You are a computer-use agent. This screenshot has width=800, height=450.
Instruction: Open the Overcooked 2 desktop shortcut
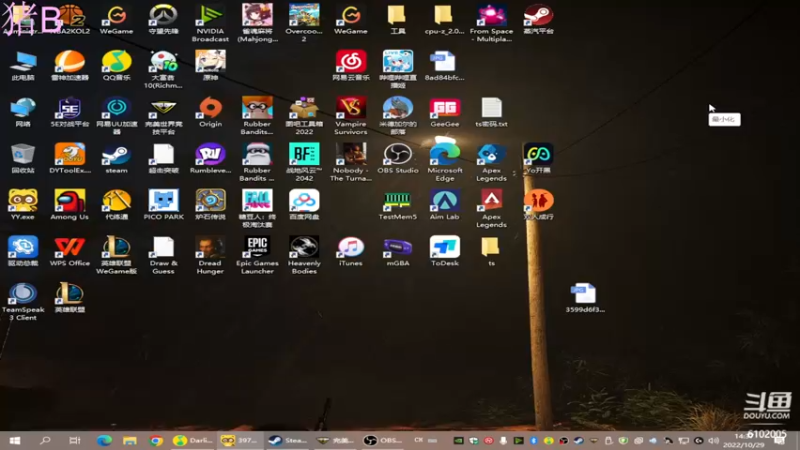coord(304,23)
